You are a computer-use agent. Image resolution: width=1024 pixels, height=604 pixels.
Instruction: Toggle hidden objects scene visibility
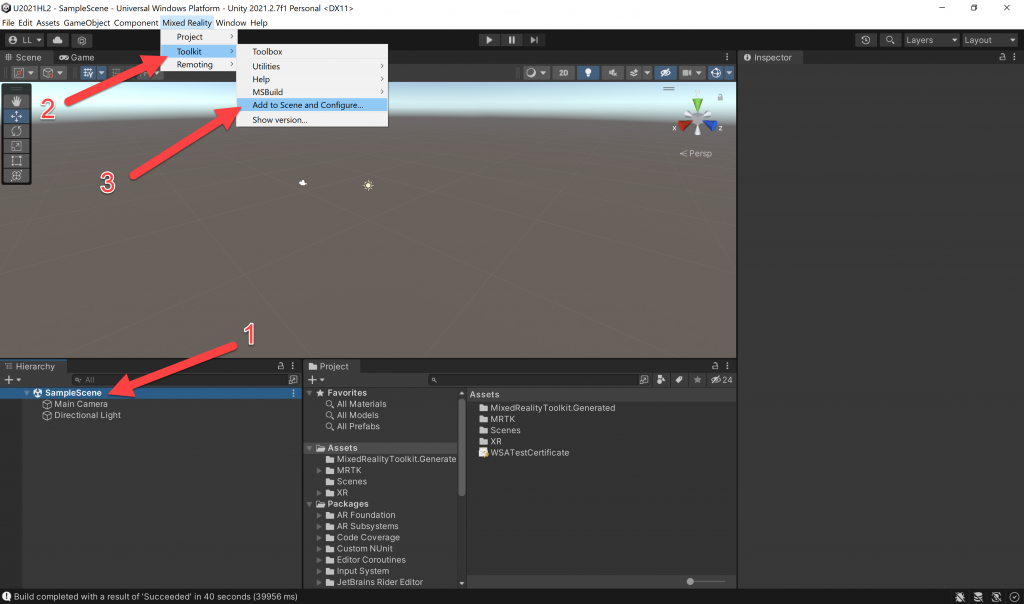665,73
